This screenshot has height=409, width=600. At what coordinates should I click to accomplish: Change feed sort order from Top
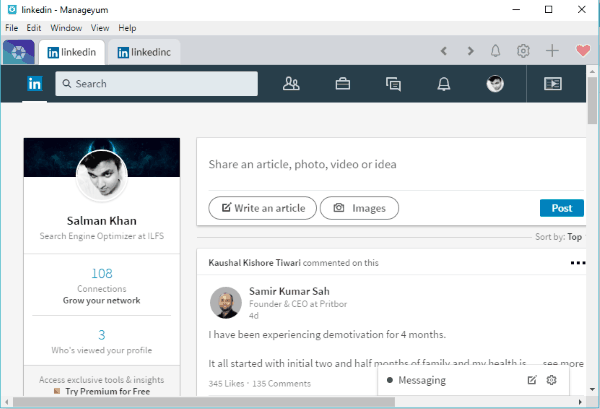pyautogui.click(x=573, y=237)
